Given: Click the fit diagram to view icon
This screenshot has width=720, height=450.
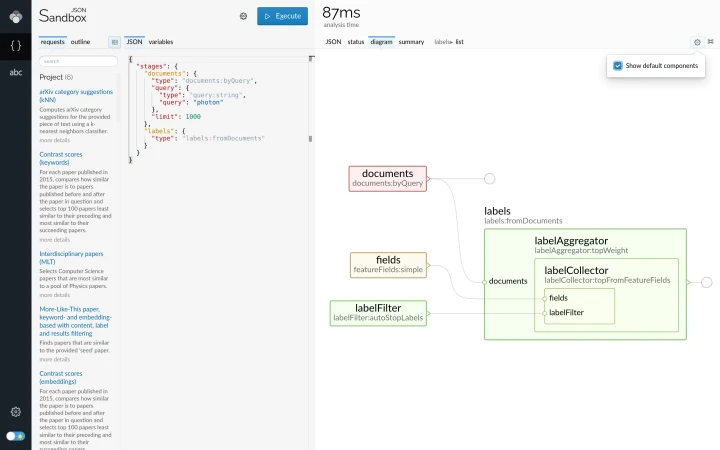Looking at the screenshot, I should [711, 42].
